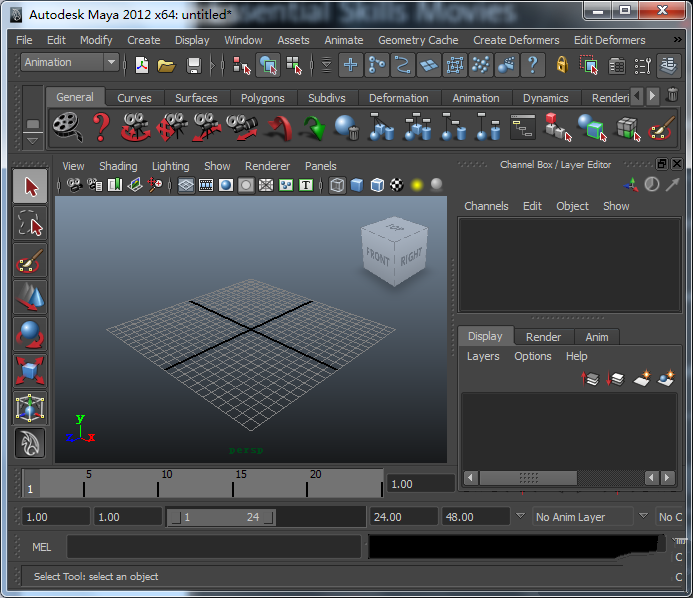Click the Playblast film reel shelf icon
The width and height of the screenshot is (693, 598).
click(x=67, y=127)
